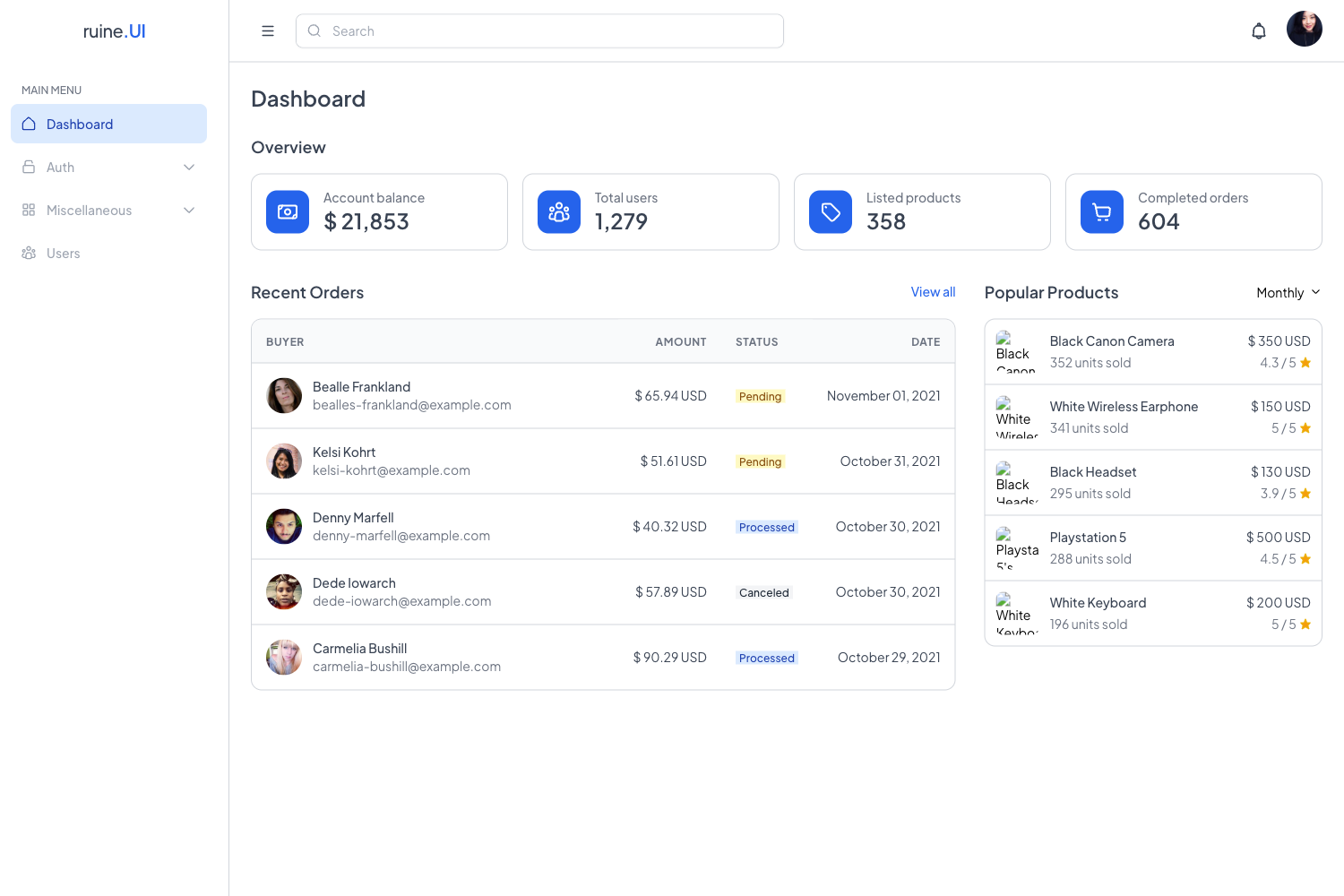Click the hamburger menu icon
1344x896 pixels.
click(x=267, y=30)
